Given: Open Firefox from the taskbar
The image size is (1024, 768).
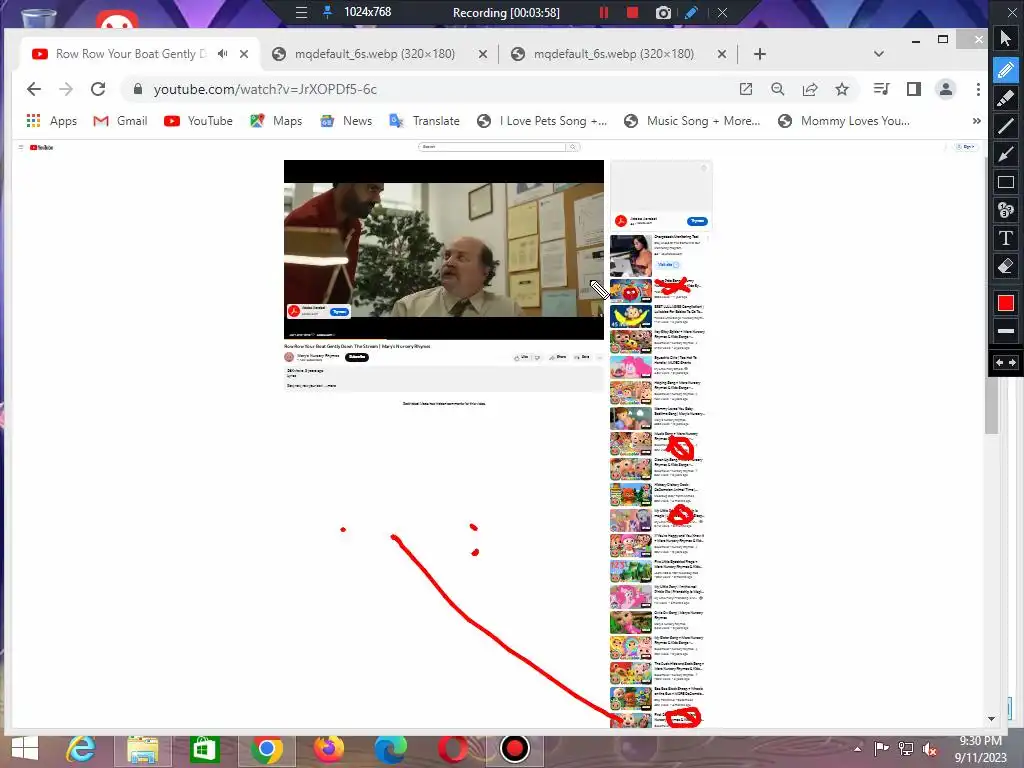Looking at the screenshot, I should click(x=328, y=749).
